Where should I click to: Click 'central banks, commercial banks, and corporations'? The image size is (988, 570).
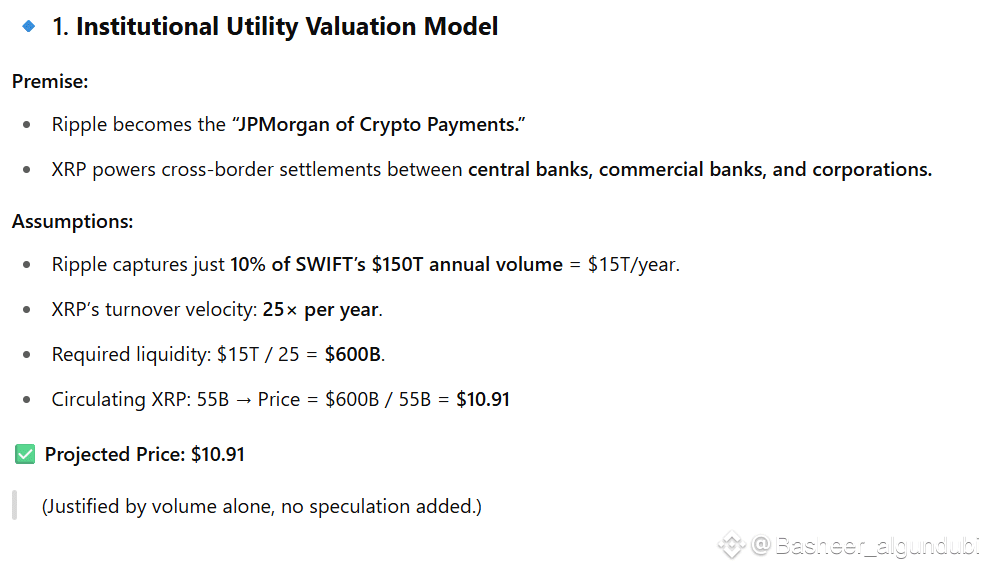700,169
